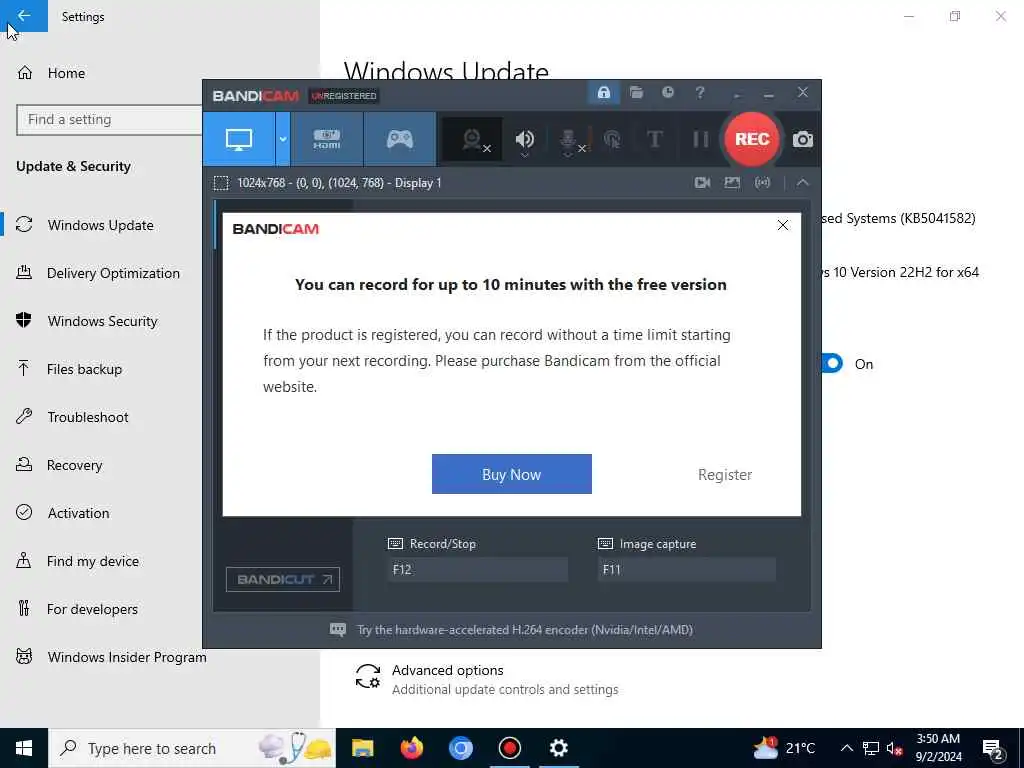This screenshot has width=1024, height=768.
Task: Switch to game recording mode
Action: click(x=400, y=139)
